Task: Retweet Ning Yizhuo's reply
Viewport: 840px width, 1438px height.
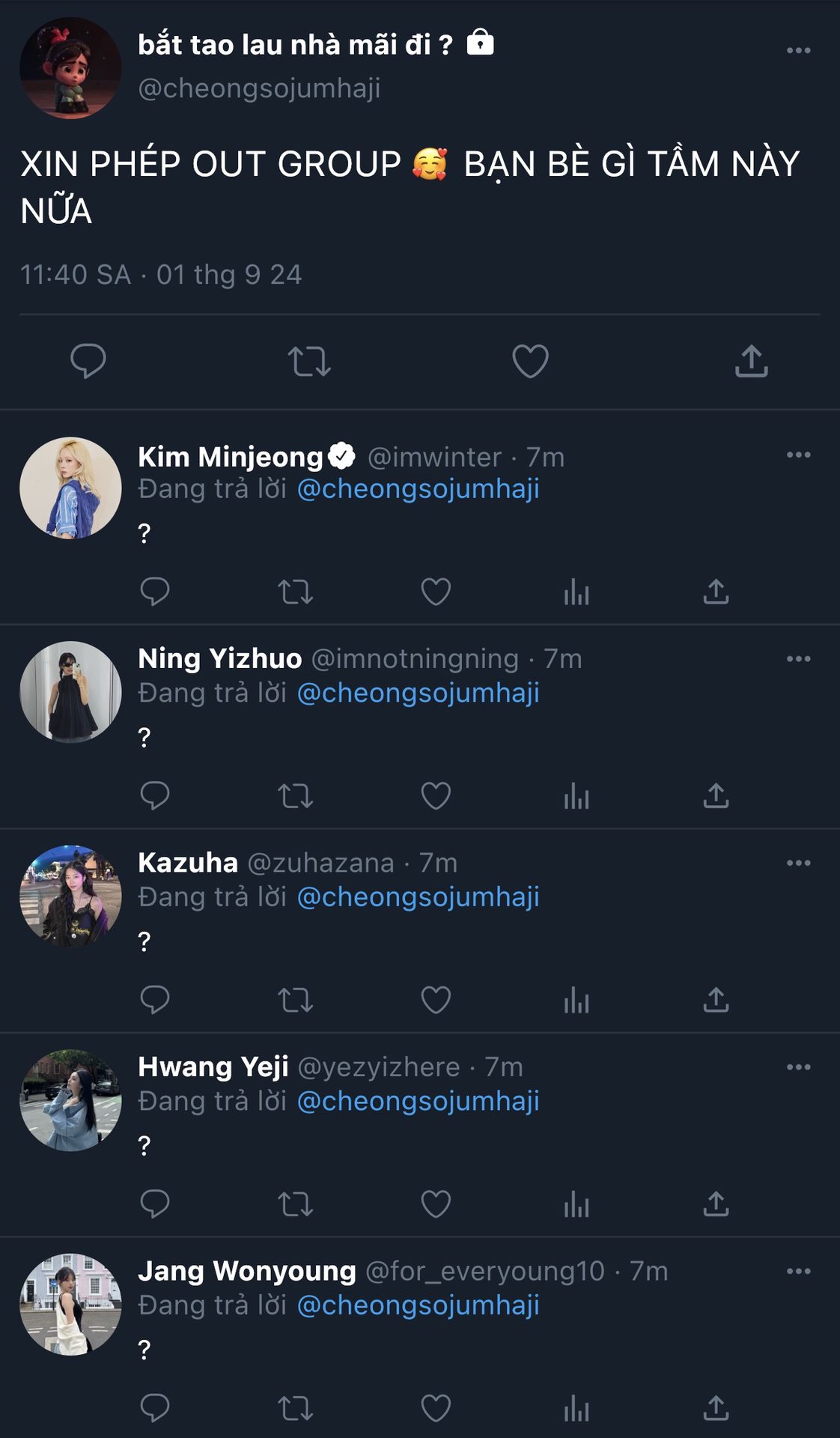Action: [x=295, y=795]
